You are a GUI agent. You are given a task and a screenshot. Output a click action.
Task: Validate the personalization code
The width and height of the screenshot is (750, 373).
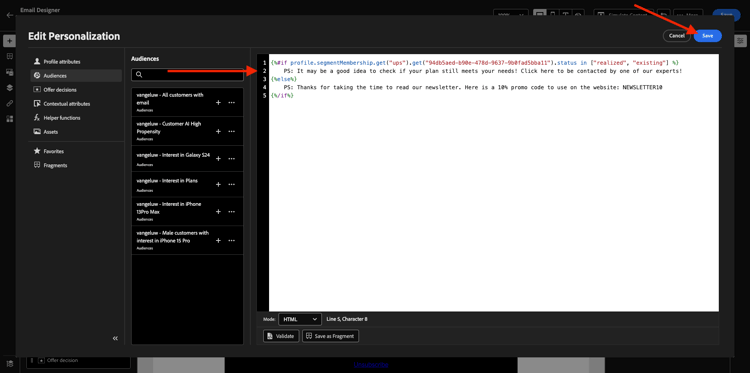tap(281, 336)
